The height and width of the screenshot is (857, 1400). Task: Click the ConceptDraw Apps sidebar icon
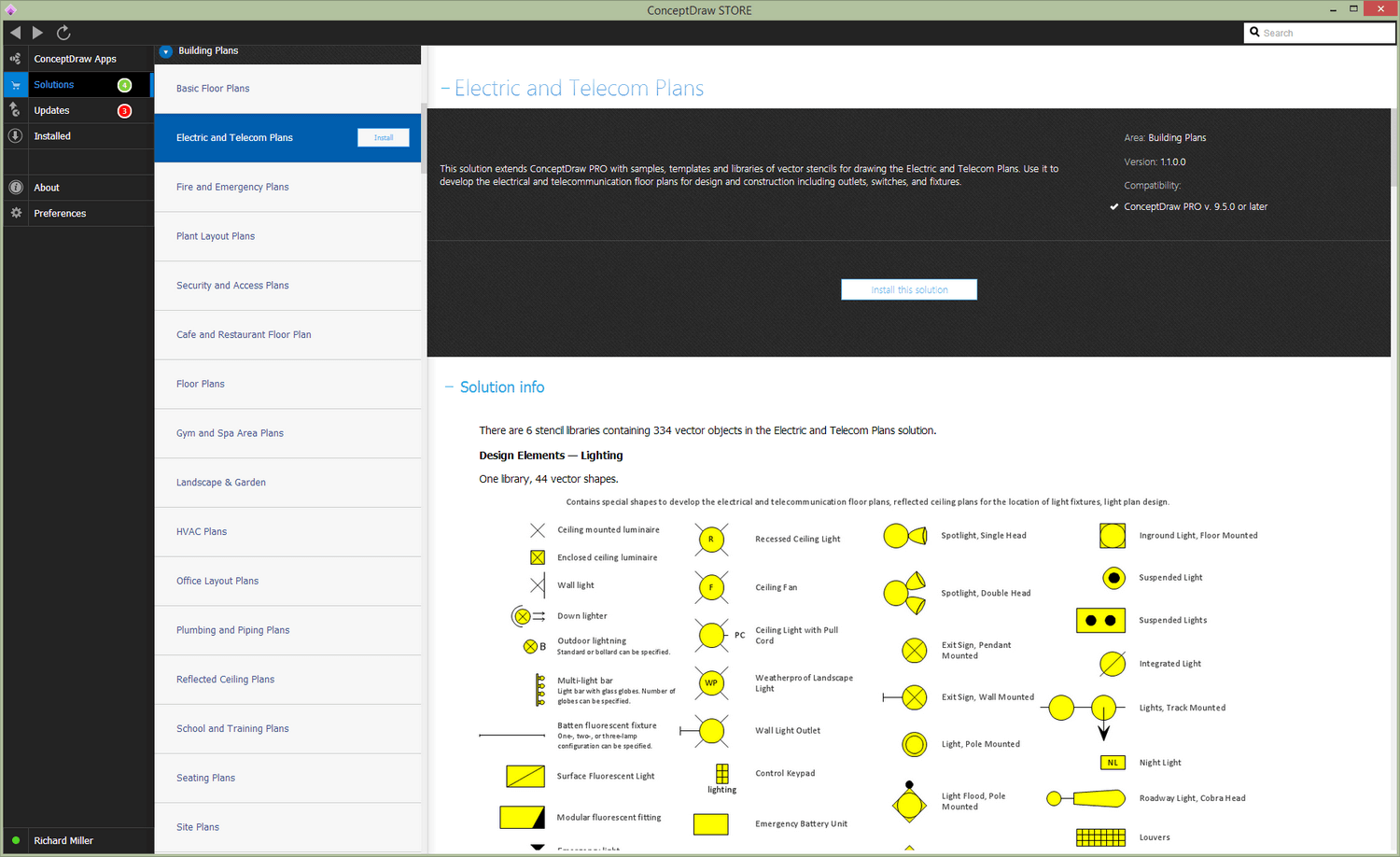pos(15,59)
